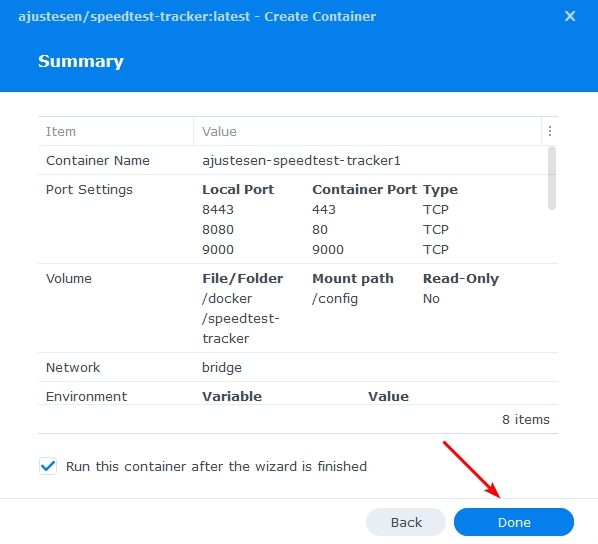598x544 pixels.
Task: Click the container port 9000 entry
Action: point(328,249)
